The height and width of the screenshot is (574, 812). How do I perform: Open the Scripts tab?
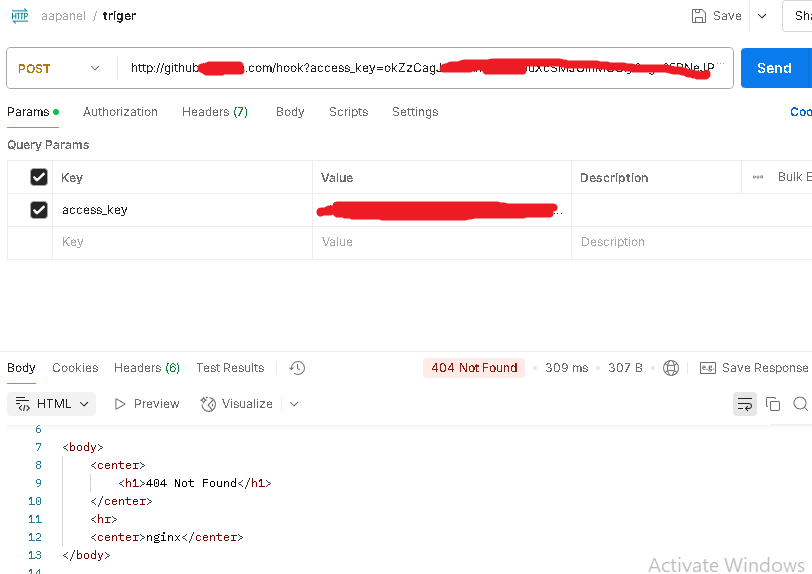[349, 112]
